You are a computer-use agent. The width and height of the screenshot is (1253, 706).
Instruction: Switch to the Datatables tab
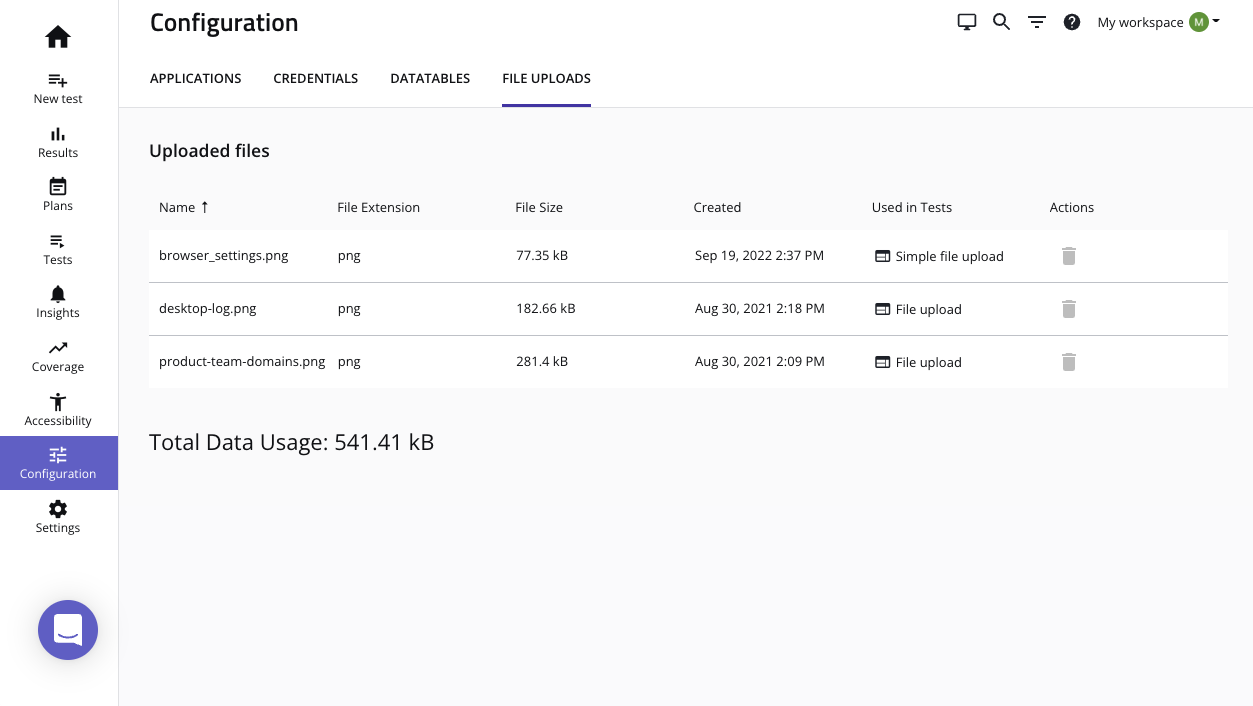pyautogui.click(x=430, y=78)
